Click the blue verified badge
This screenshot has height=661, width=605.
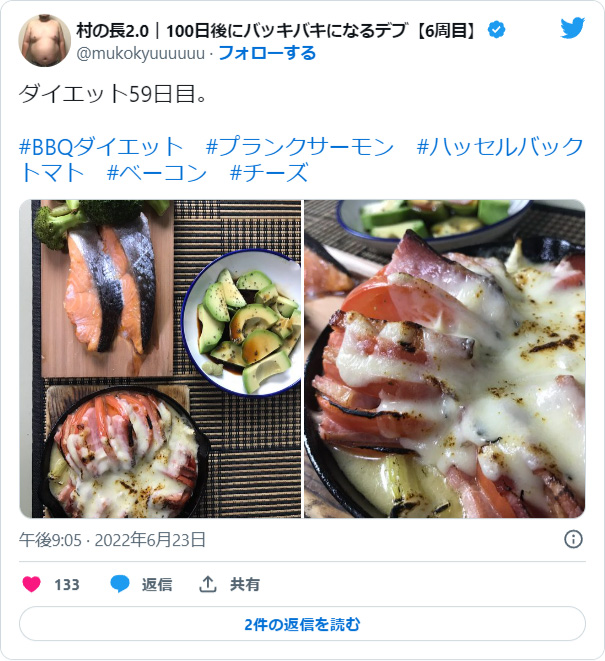(496, 30)
